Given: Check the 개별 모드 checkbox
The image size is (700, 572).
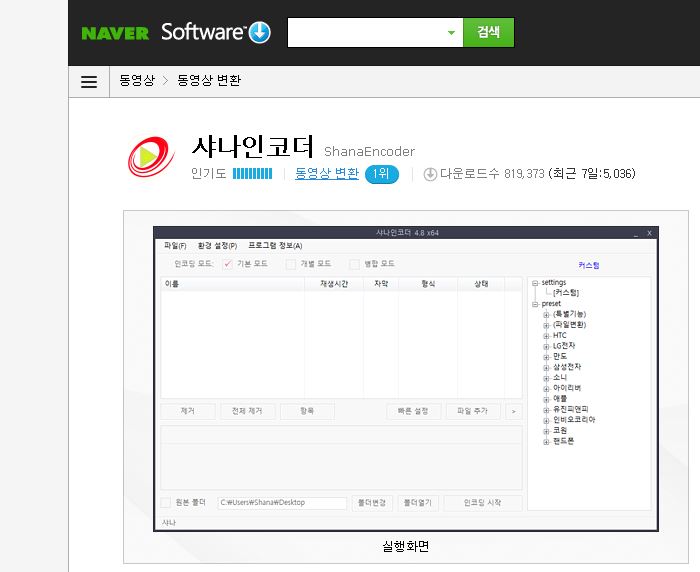Looking at the screenshot, I should tap(291, 264).
